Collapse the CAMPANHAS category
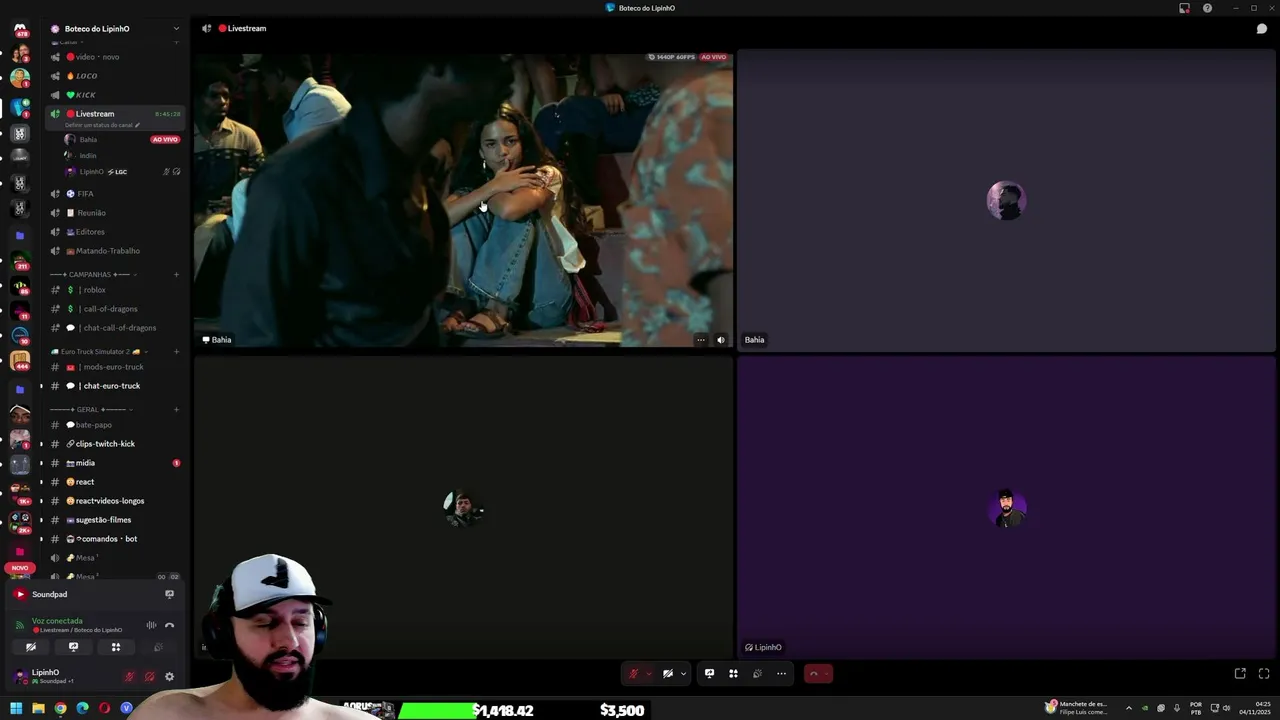 93,275
